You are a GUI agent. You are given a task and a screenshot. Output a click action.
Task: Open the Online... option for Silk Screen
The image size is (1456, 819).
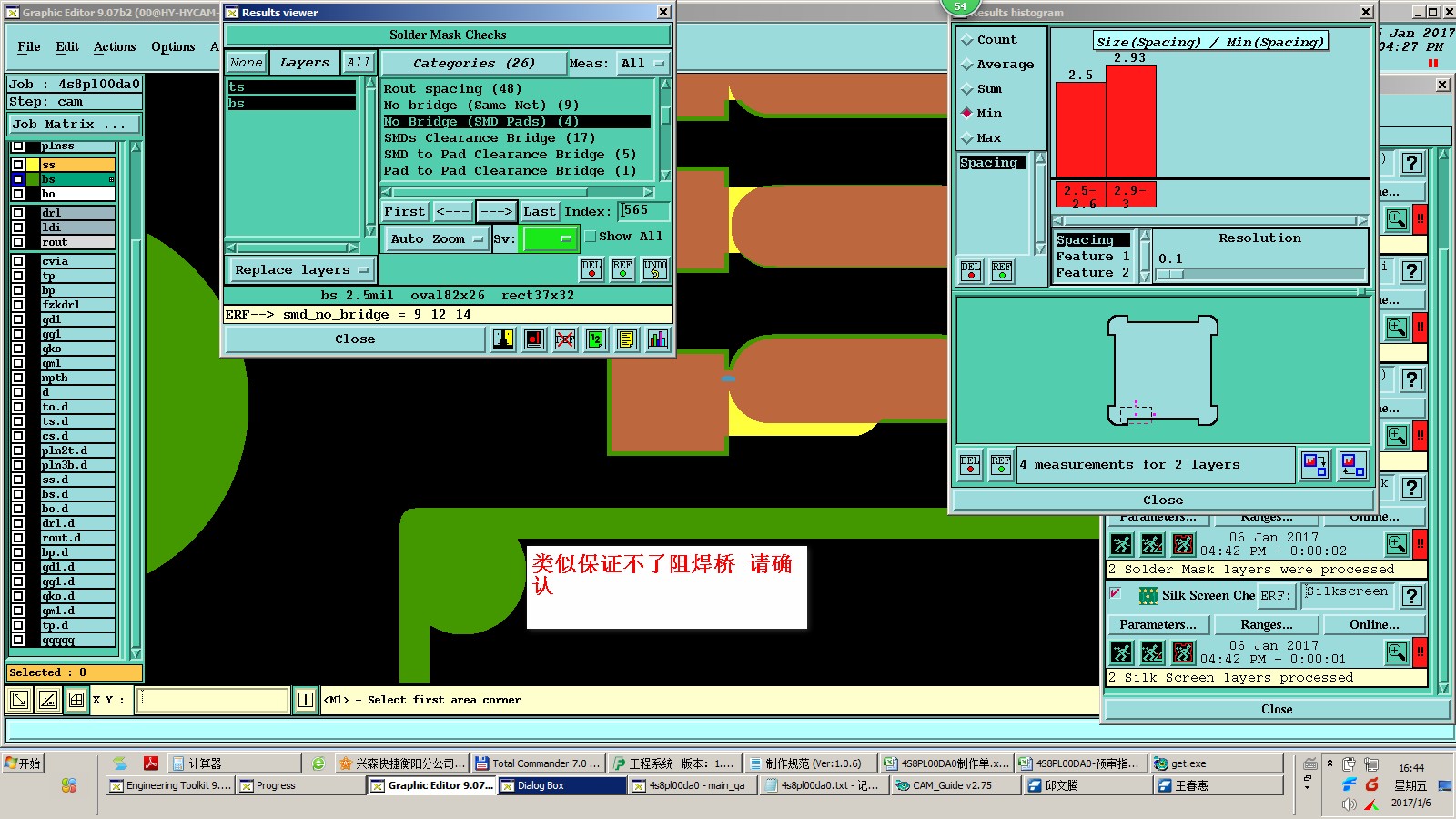[1374, 625]
